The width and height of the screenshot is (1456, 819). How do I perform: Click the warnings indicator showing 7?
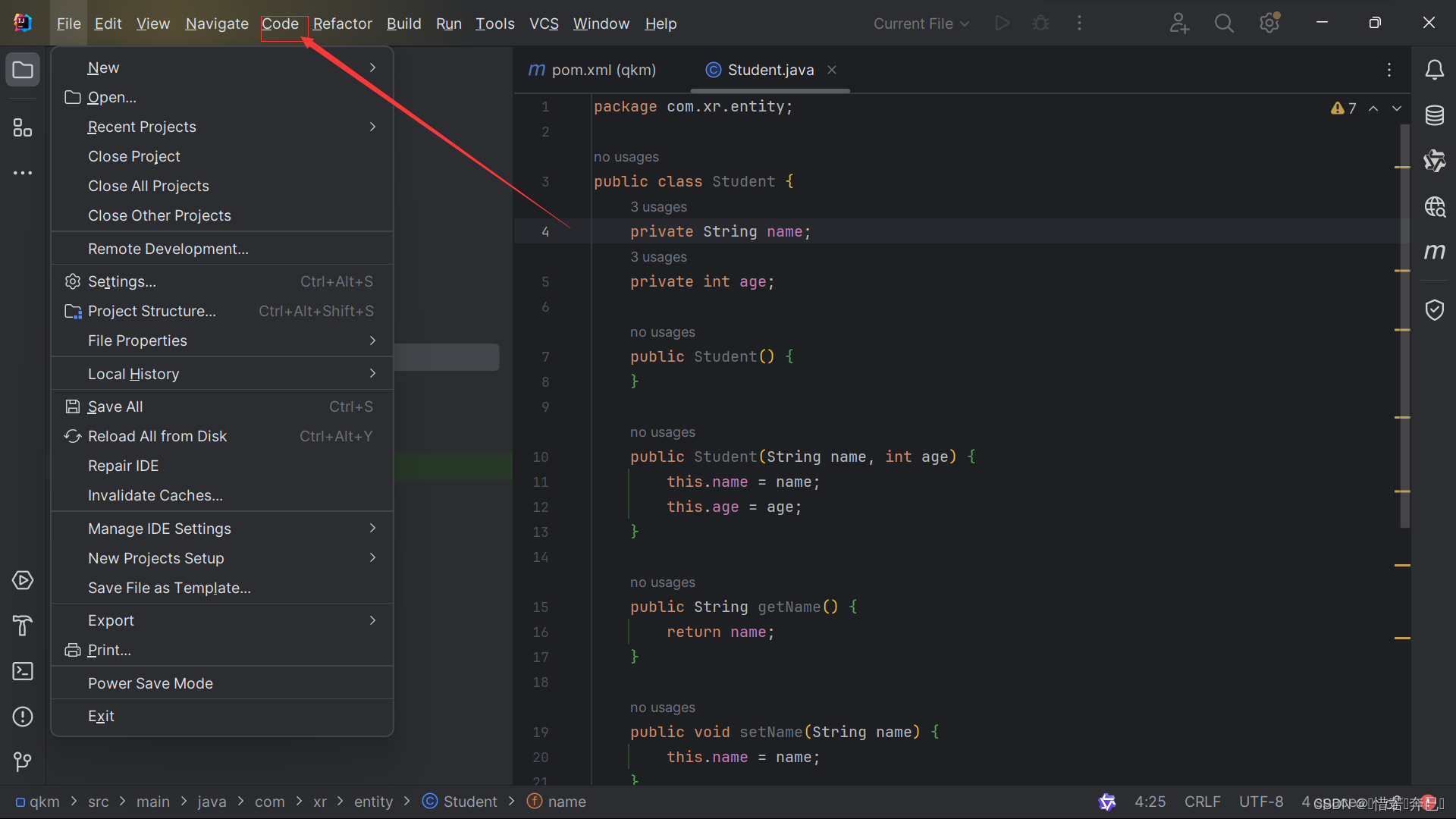pos(1344,108)
